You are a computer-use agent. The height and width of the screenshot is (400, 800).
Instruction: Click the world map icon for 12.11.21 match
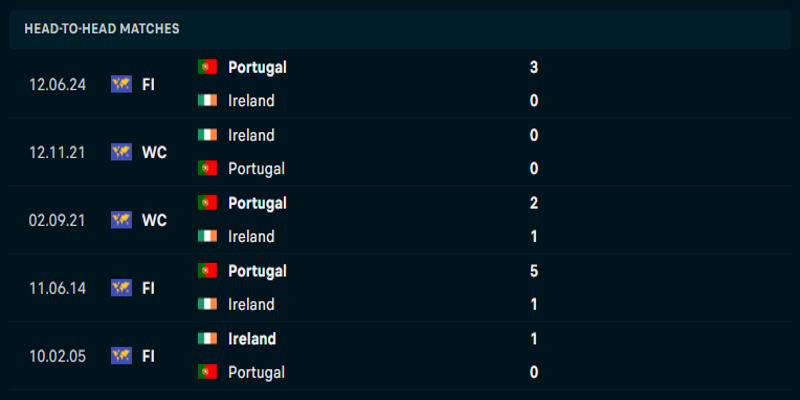coord(121,152)
